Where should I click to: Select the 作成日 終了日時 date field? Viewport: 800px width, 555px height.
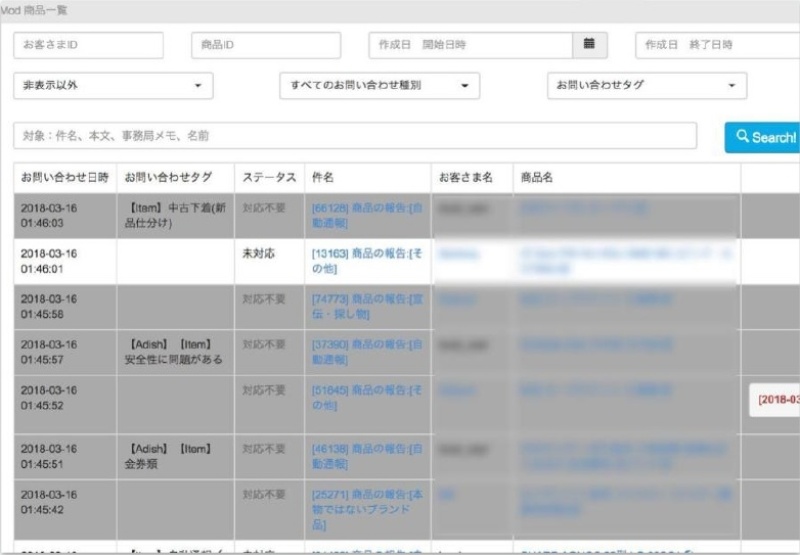(717, 45)
